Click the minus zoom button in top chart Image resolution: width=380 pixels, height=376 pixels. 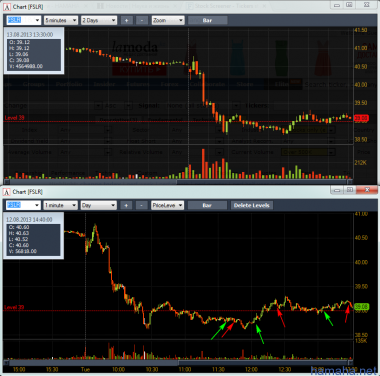click(x=142, y=20)
